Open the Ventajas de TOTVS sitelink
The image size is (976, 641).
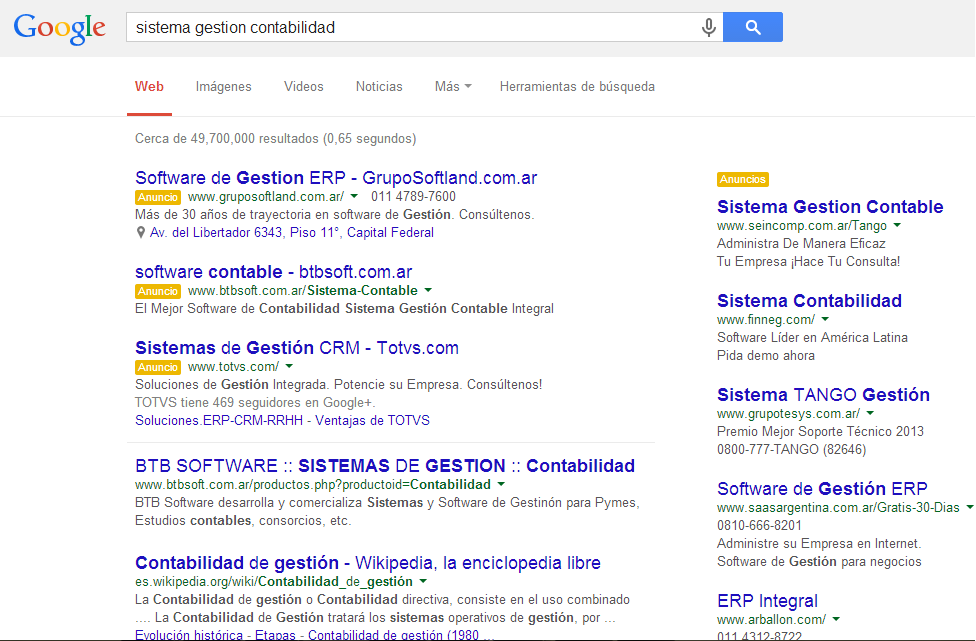[370, 419]
